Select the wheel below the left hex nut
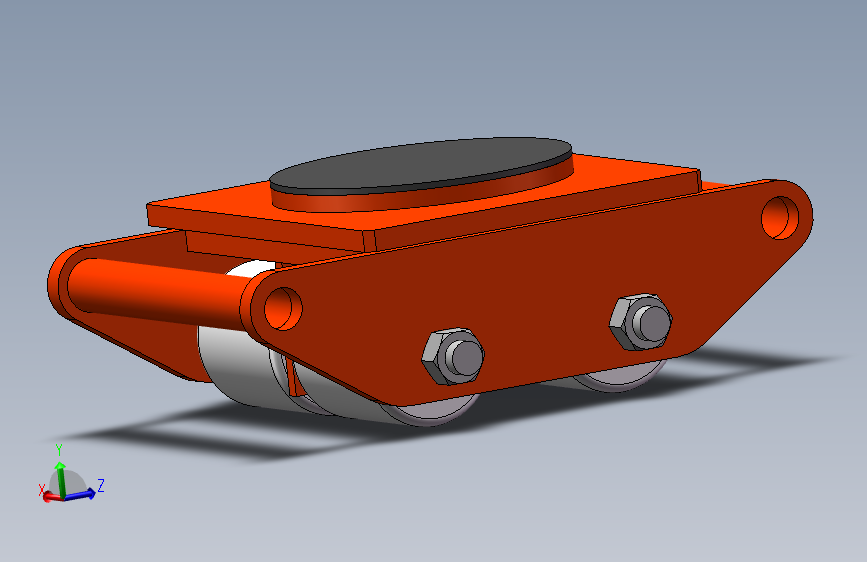867x562 pixels. pyautogui.click(x=429, y=409)
